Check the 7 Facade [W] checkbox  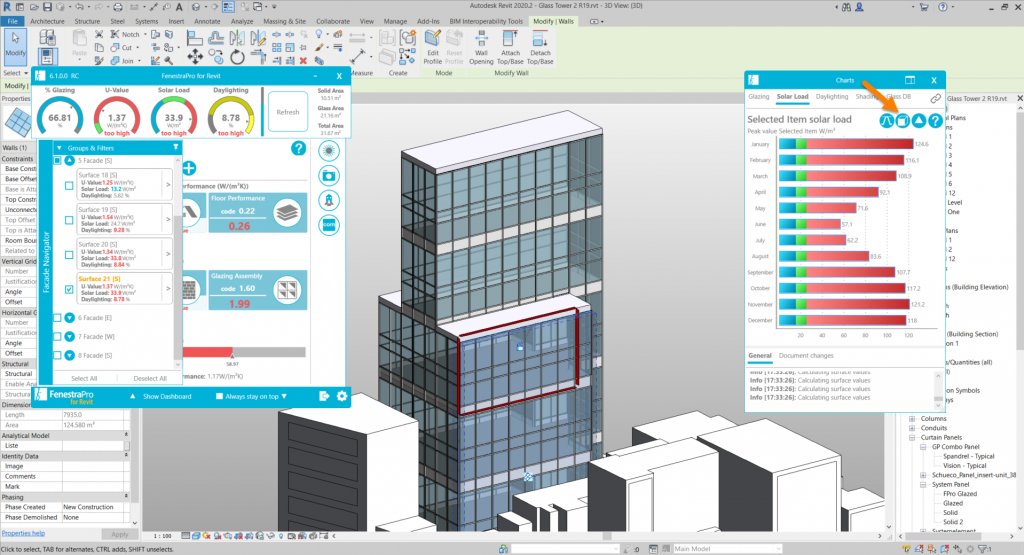coord(57,336)
